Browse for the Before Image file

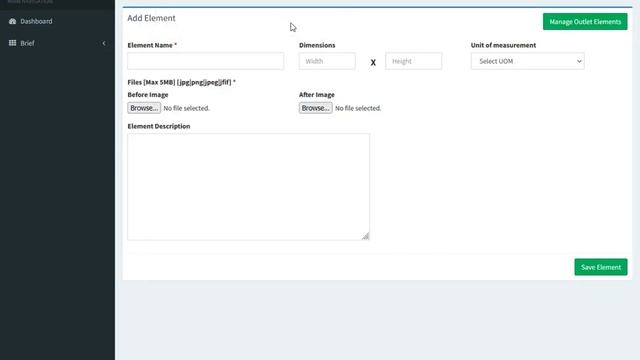pyautogui.click(x=144, y=108)
